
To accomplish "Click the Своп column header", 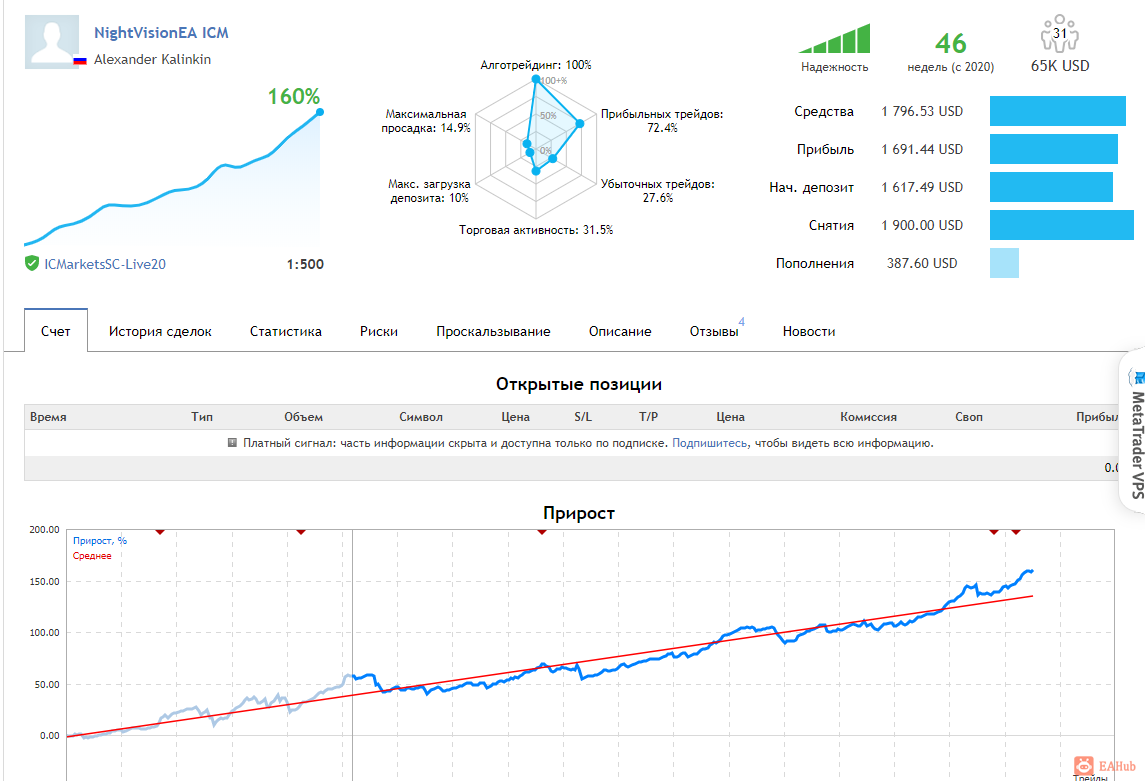I will pos(969,417).
